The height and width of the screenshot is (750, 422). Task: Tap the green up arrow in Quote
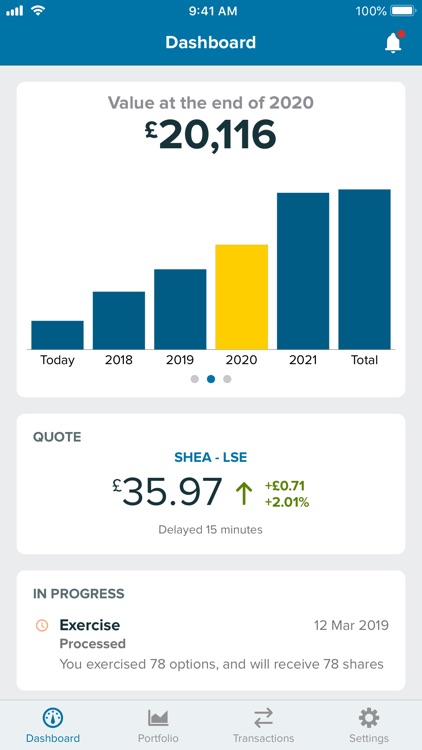(x=244, y=494)
